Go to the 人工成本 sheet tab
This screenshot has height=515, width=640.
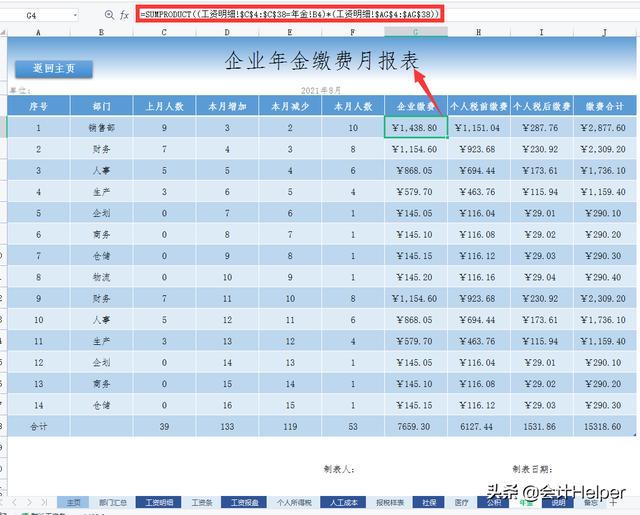340,502
